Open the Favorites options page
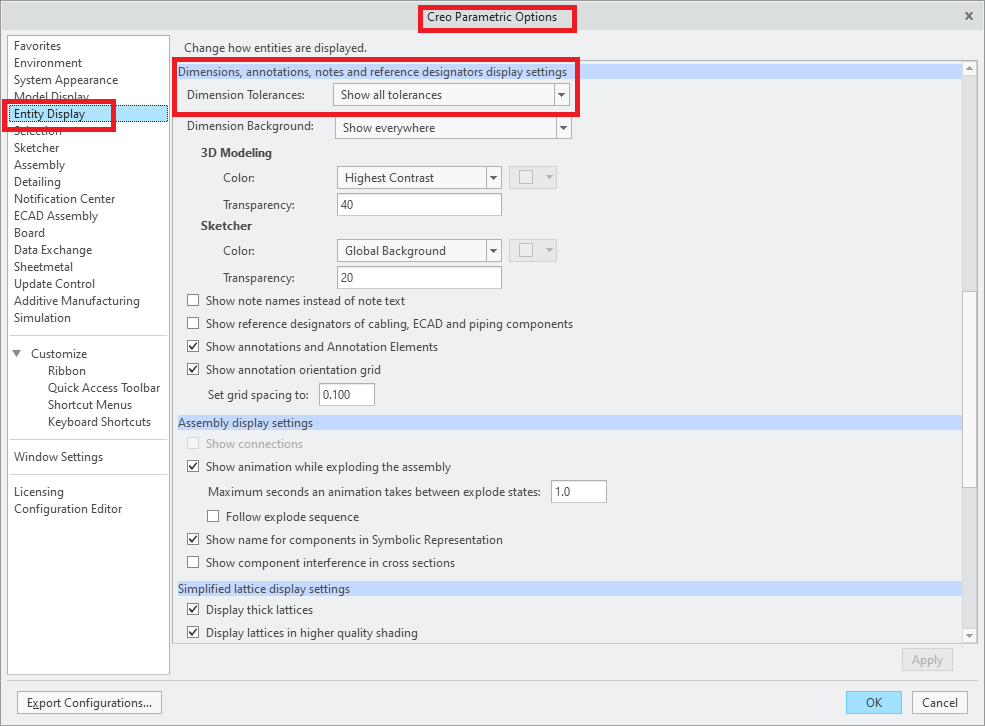985x726 pixels. [38, 46]
